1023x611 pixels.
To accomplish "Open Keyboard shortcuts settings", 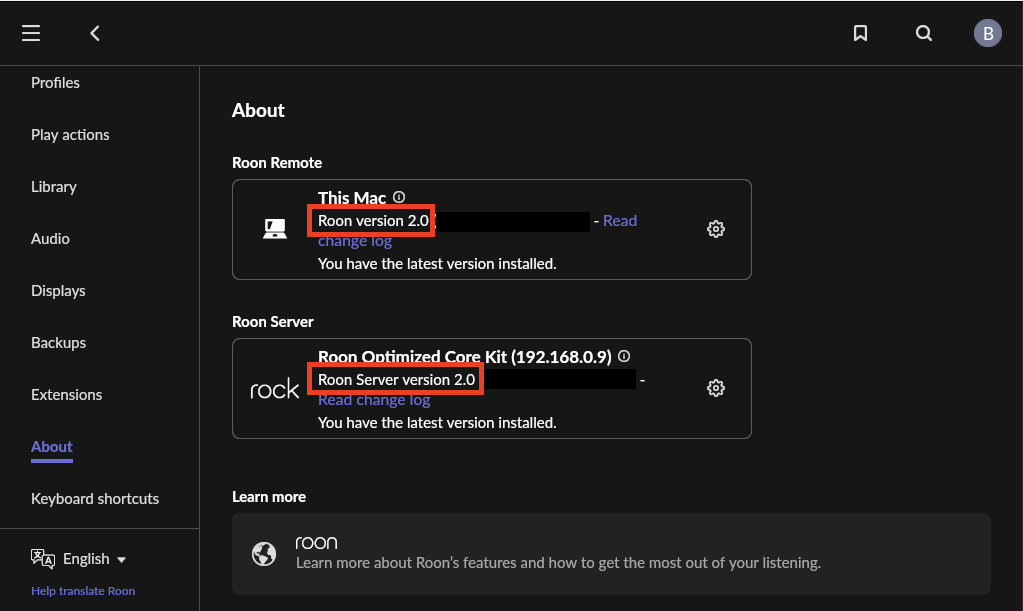I will pyautogui.click(x=95, y=499).
